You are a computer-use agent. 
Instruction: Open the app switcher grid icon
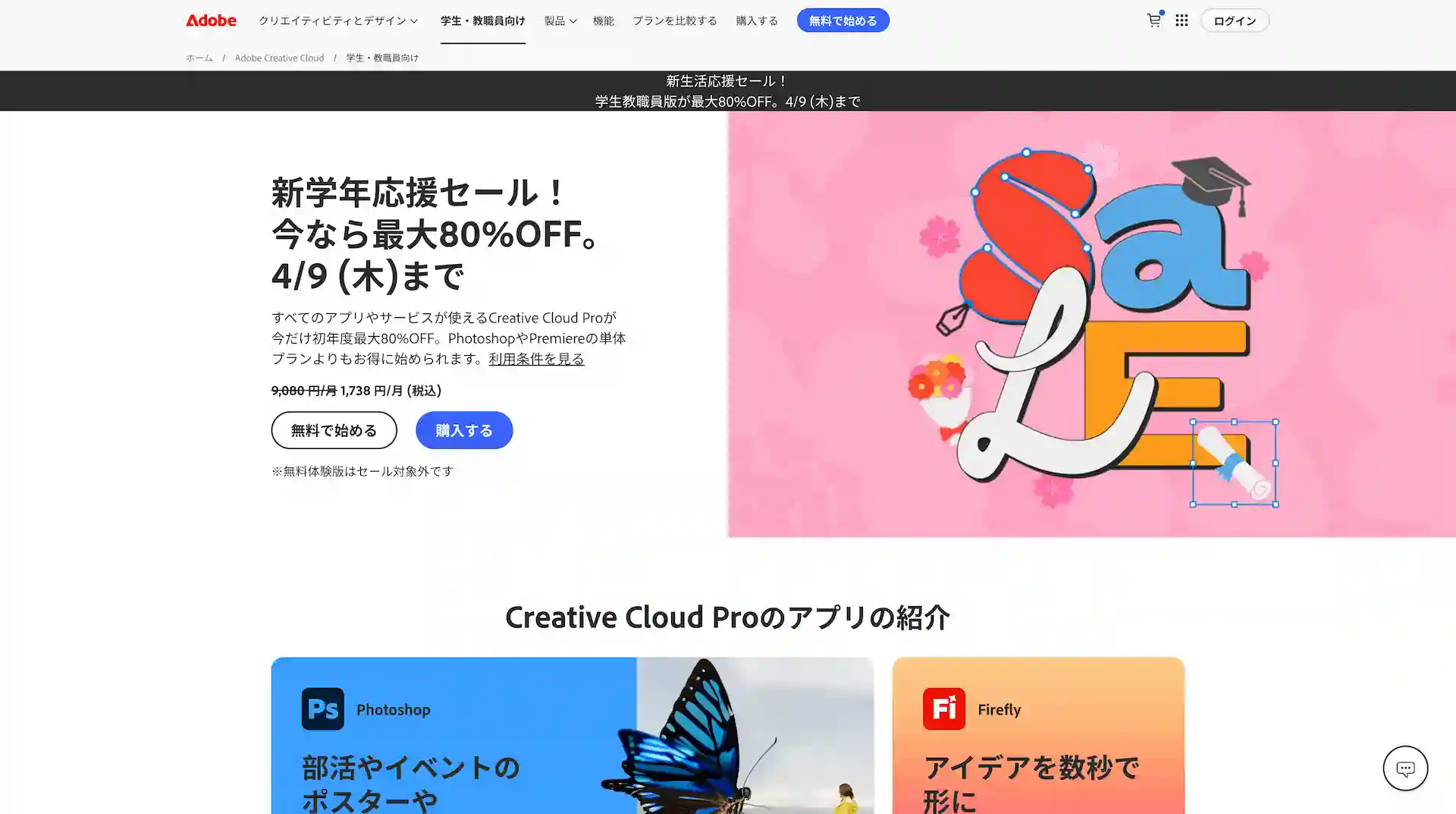[x=1181, y=20]
